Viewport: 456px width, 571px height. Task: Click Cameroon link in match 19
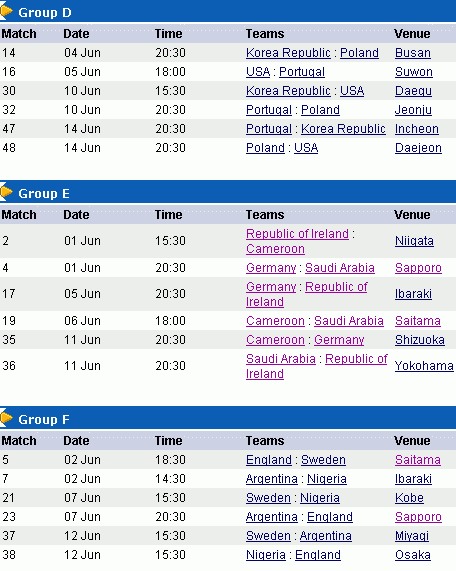coord(275,321)
